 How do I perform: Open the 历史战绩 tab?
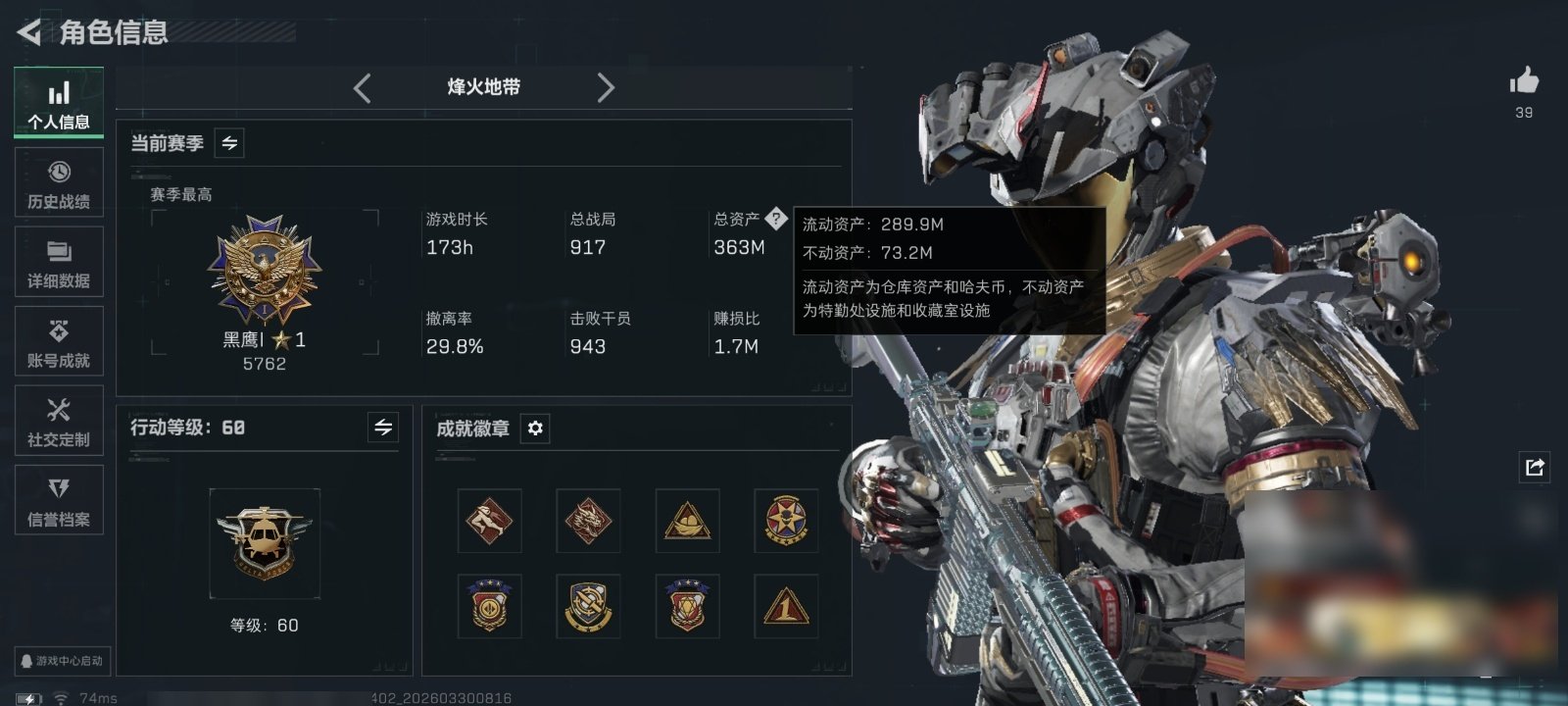[x=59, y=183]
